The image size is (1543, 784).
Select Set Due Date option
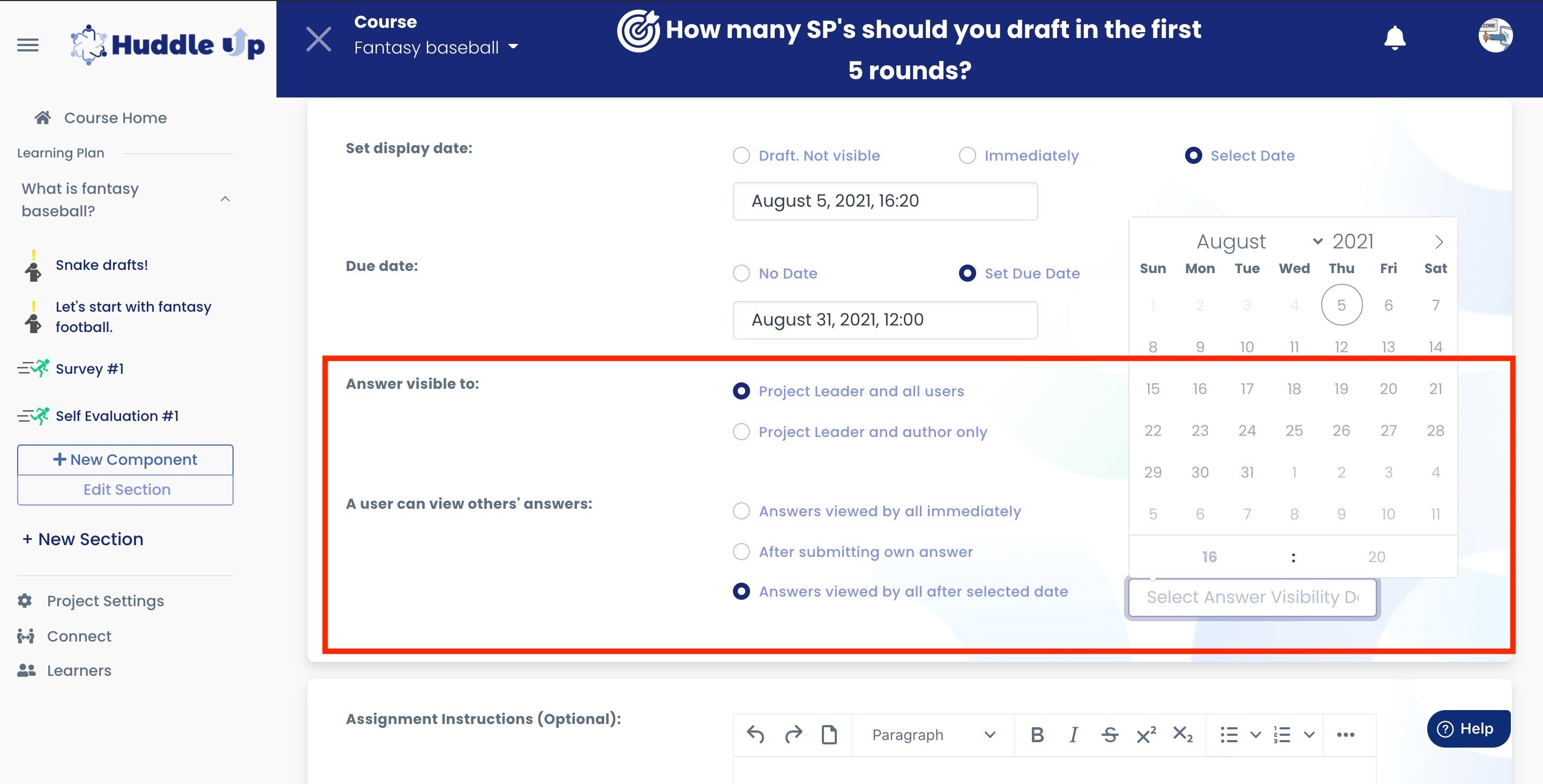point(968,273)
